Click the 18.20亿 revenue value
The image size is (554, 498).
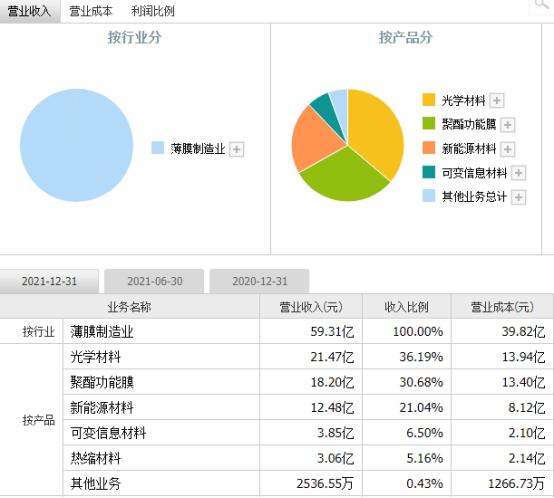(x=332, y=382)
